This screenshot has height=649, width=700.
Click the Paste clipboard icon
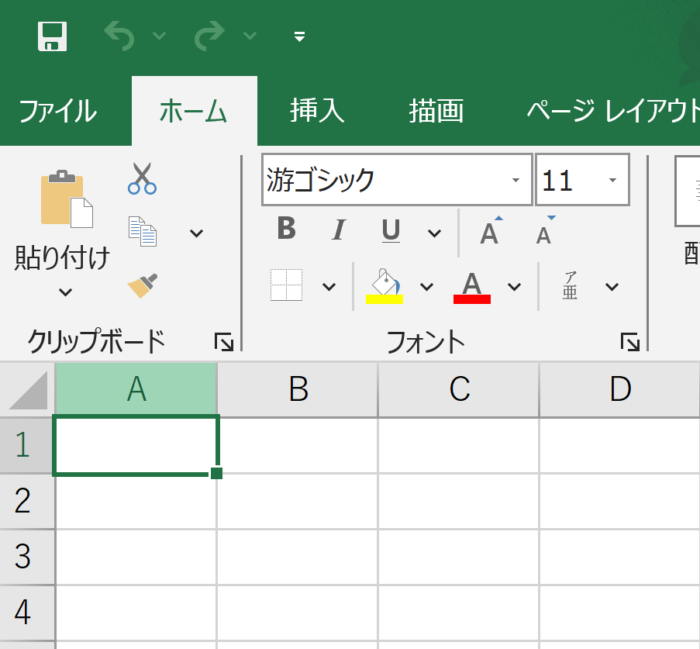[66, 199]
